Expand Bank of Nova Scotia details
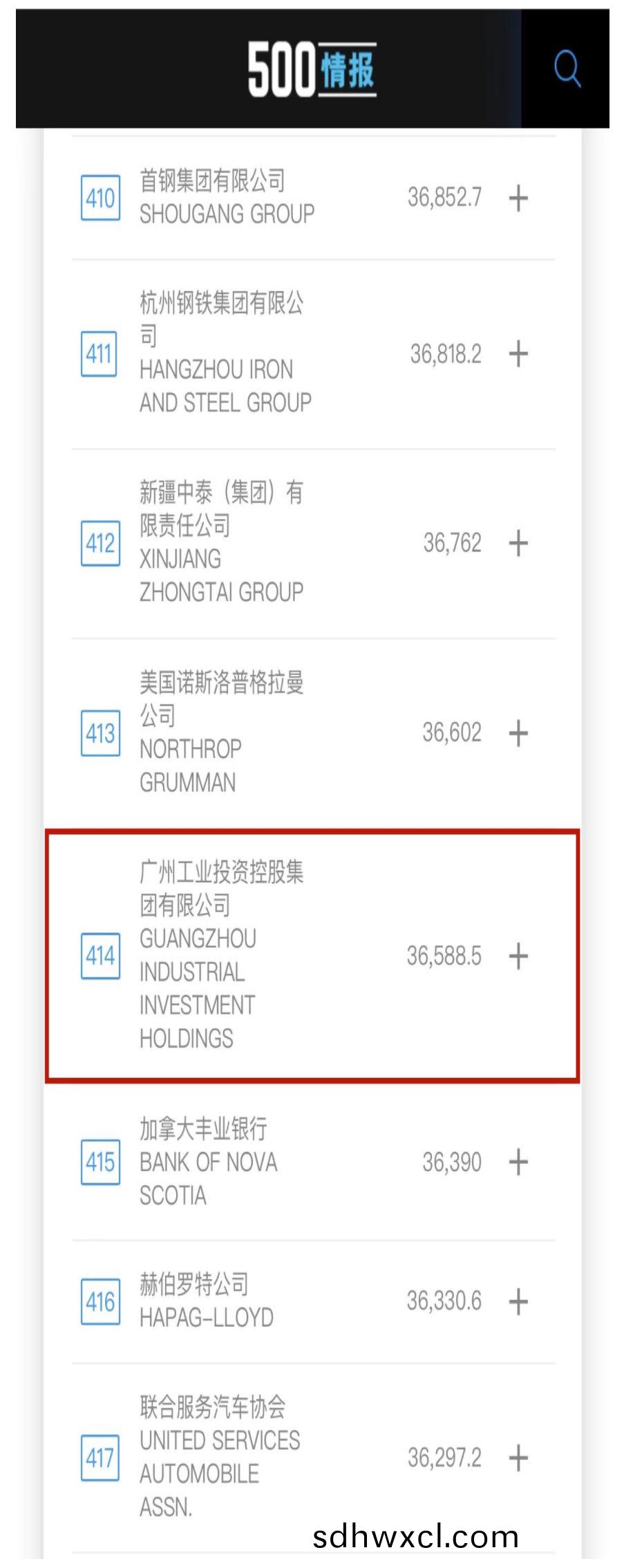 pyautogui.click(x=518, y=1162)
